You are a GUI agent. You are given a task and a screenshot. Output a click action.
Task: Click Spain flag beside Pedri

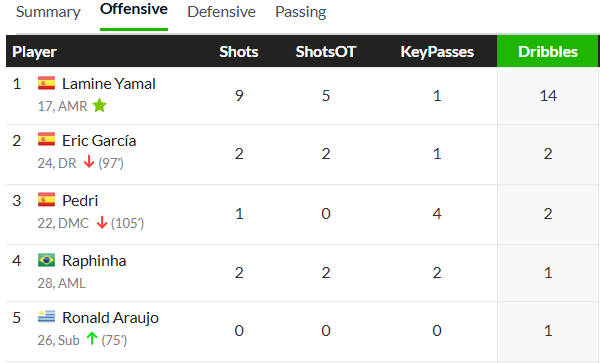(x=46, y=199)
